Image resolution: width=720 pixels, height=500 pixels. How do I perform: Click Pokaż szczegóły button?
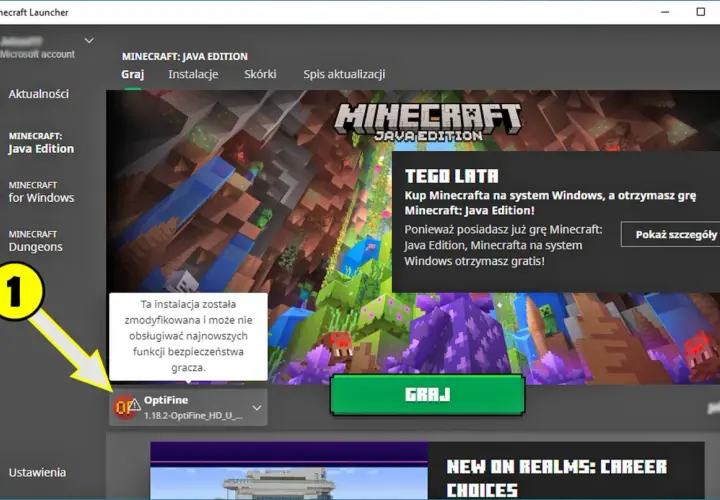pos(672,235)
